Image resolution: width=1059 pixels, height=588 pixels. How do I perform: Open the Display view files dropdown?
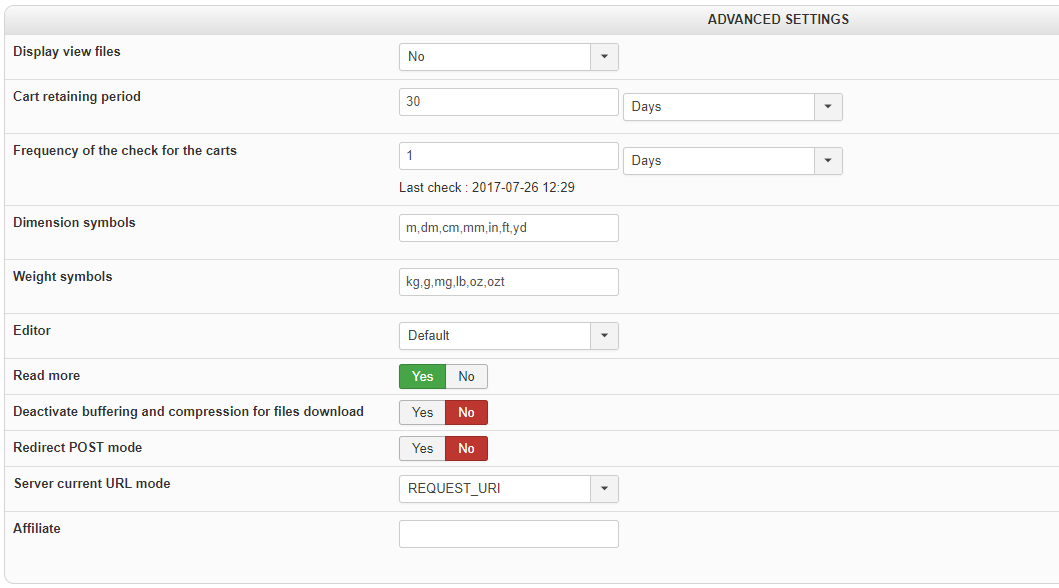(x=508, y=57)
